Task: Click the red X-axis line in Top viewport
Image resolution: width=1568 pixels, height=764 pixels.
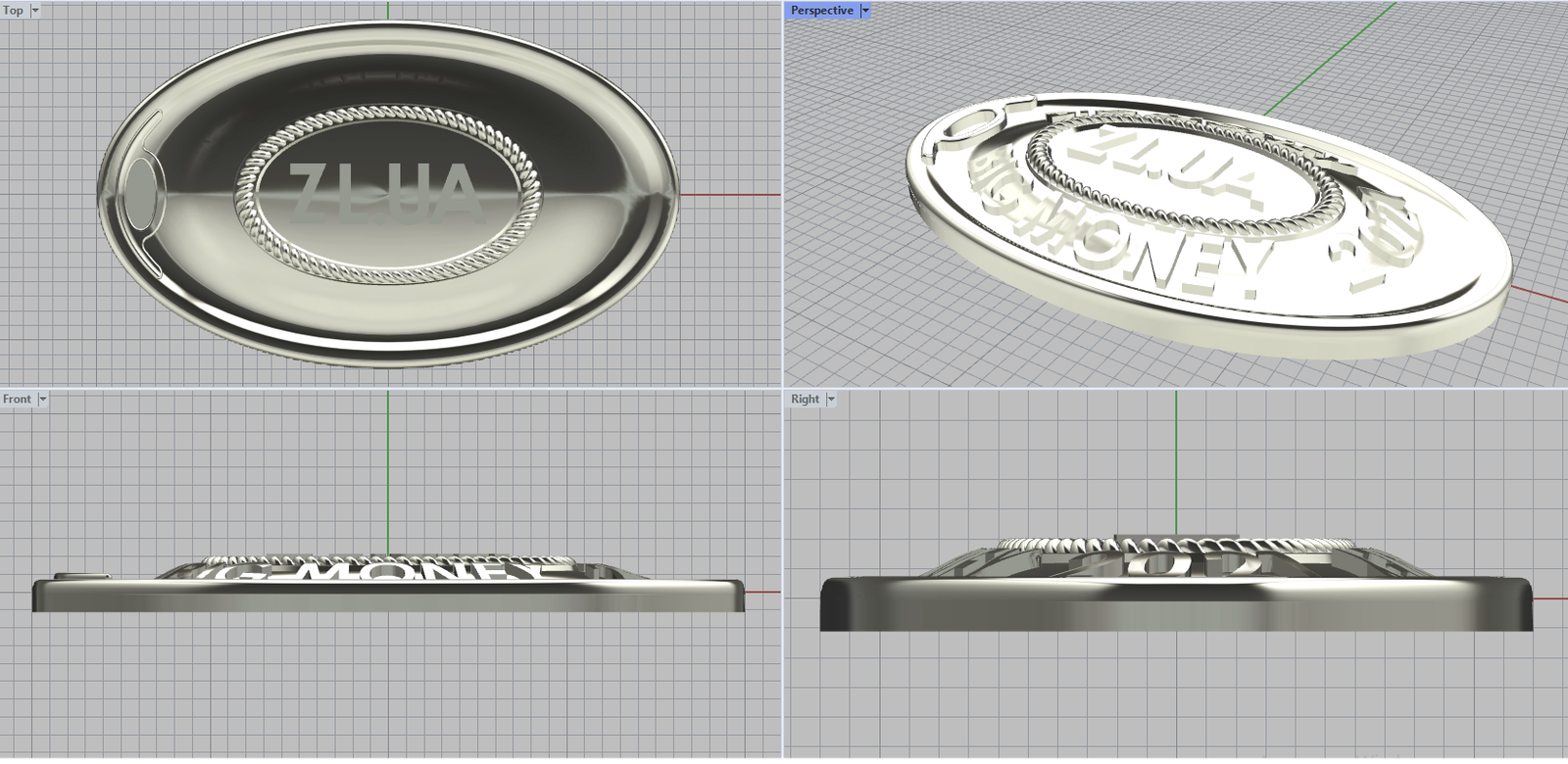Action: point(730,195)
